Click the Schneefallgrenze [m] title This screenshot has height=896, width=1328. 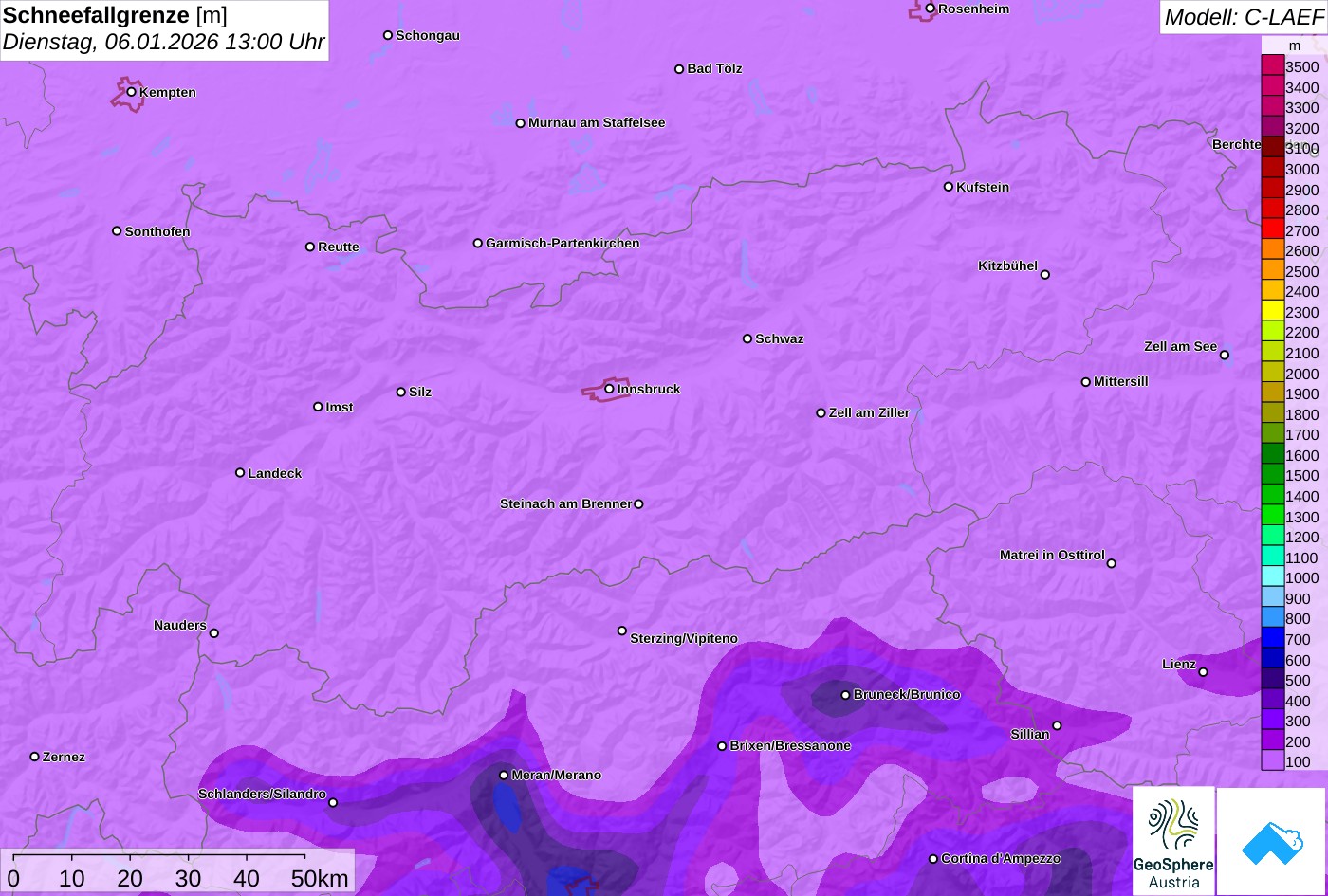[x=116, y=15]
